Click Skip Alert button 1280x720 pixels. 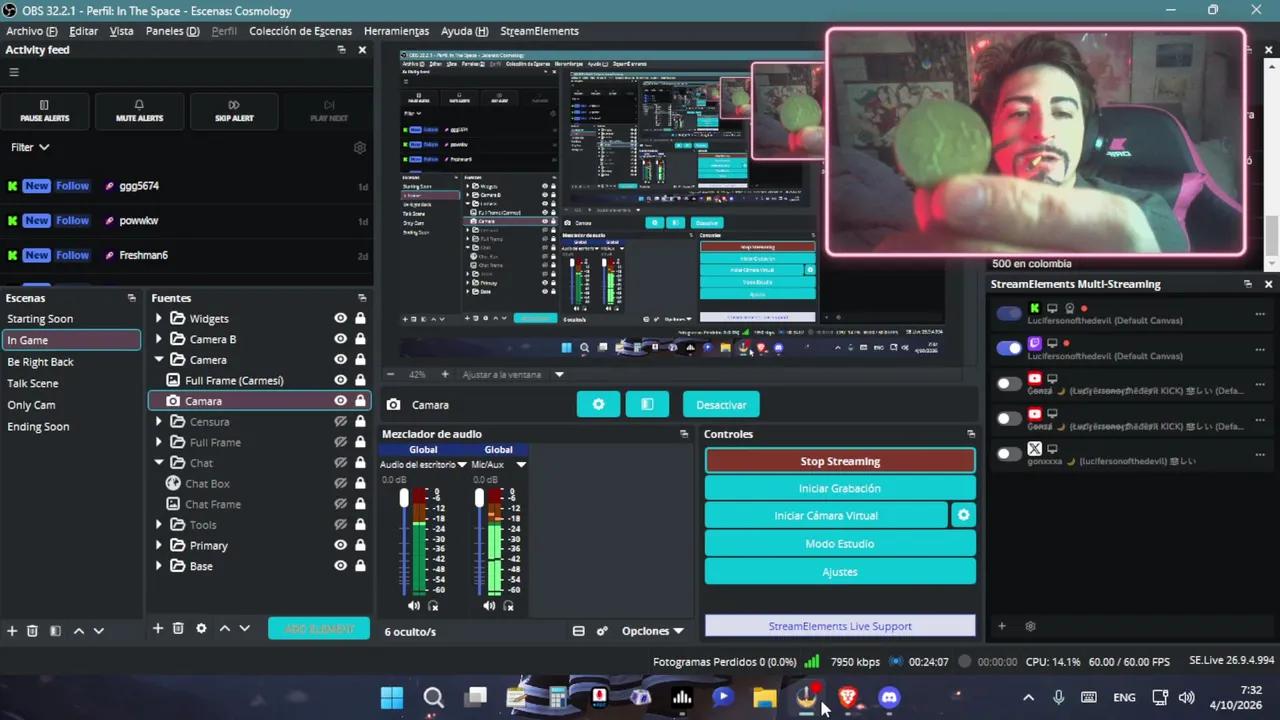point(234,111)
